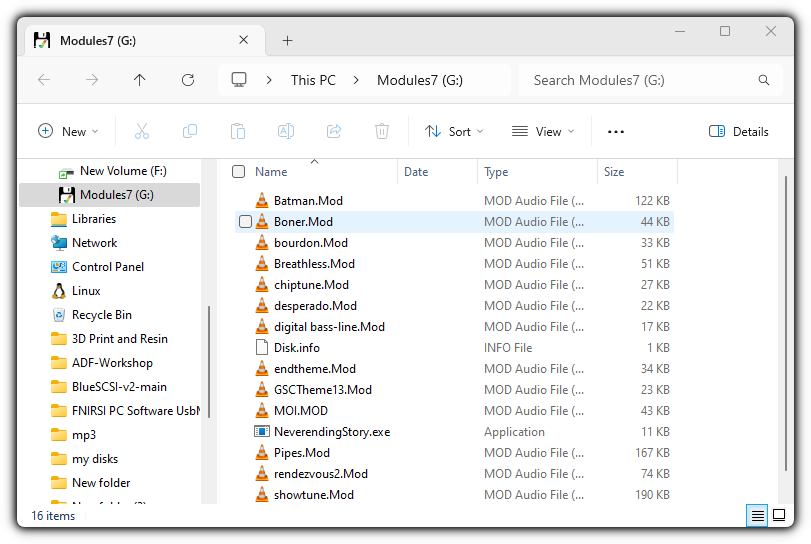The width and height of the screenshot is (811, 544).
Task: Close the Modules7 (G:) tab
Action: click(244, 40)
